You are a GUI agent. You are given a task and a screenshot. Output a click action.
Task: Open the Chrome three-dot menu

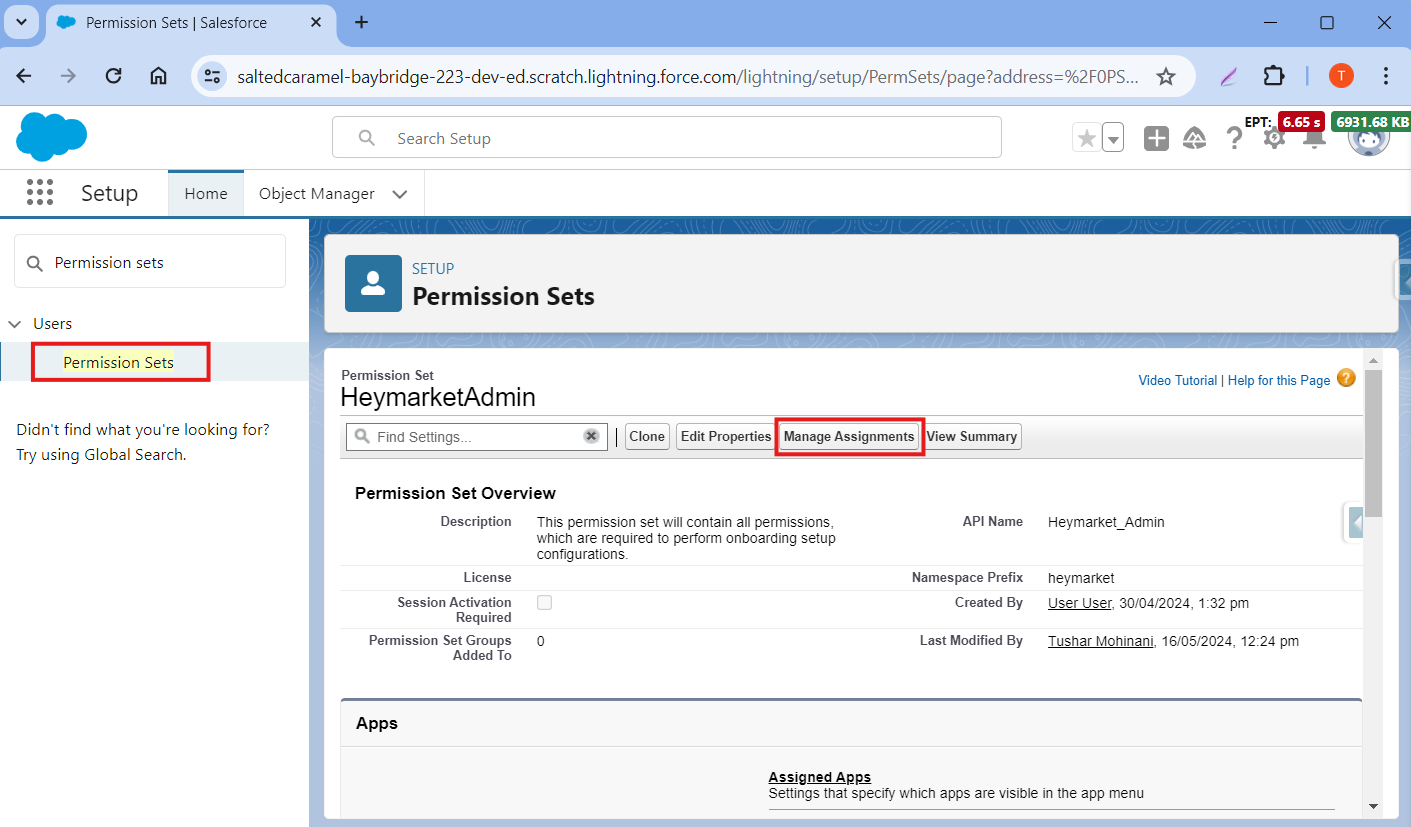tap(1386, 76)
